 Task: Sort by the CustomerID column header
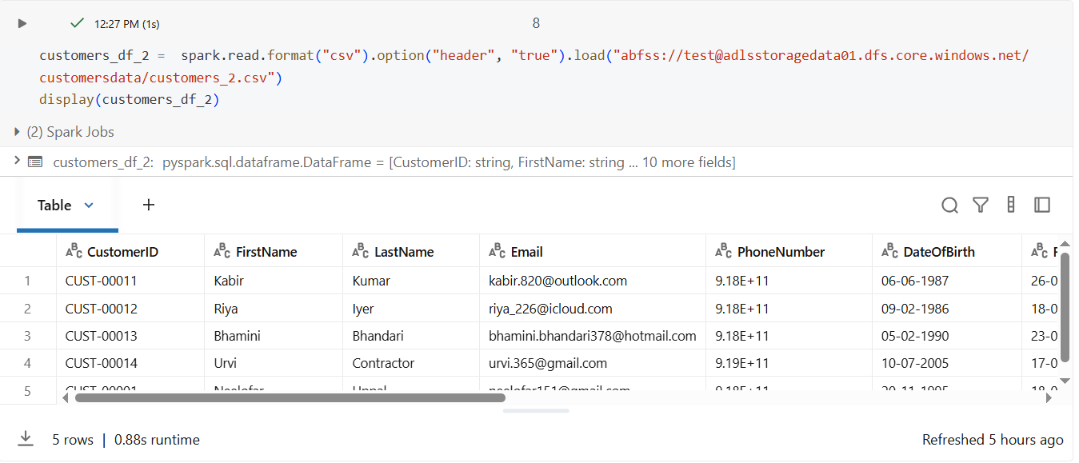pyautogui.click(x=122, y=252)
